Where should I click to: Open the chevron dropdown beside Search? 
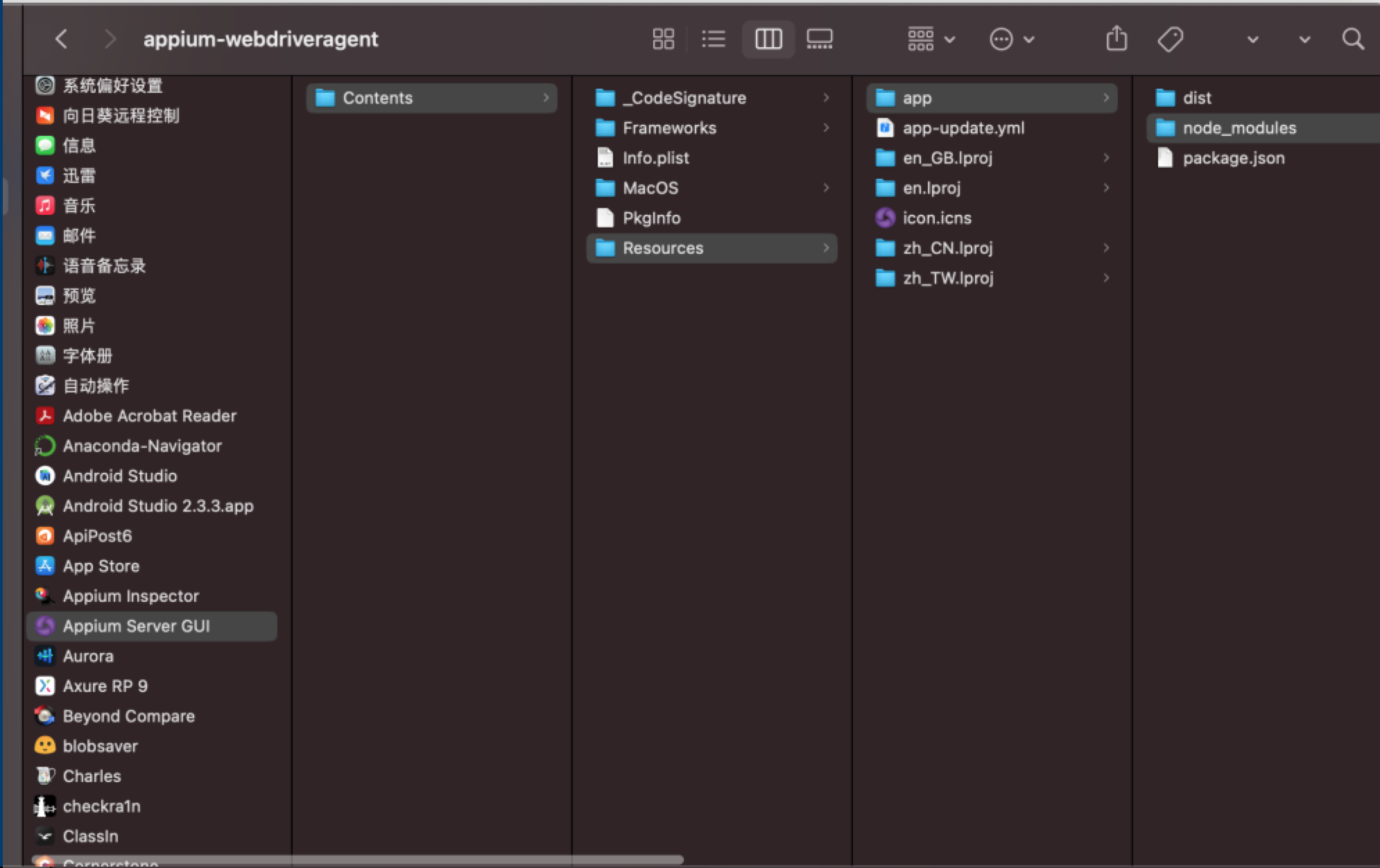(1304, 40)
